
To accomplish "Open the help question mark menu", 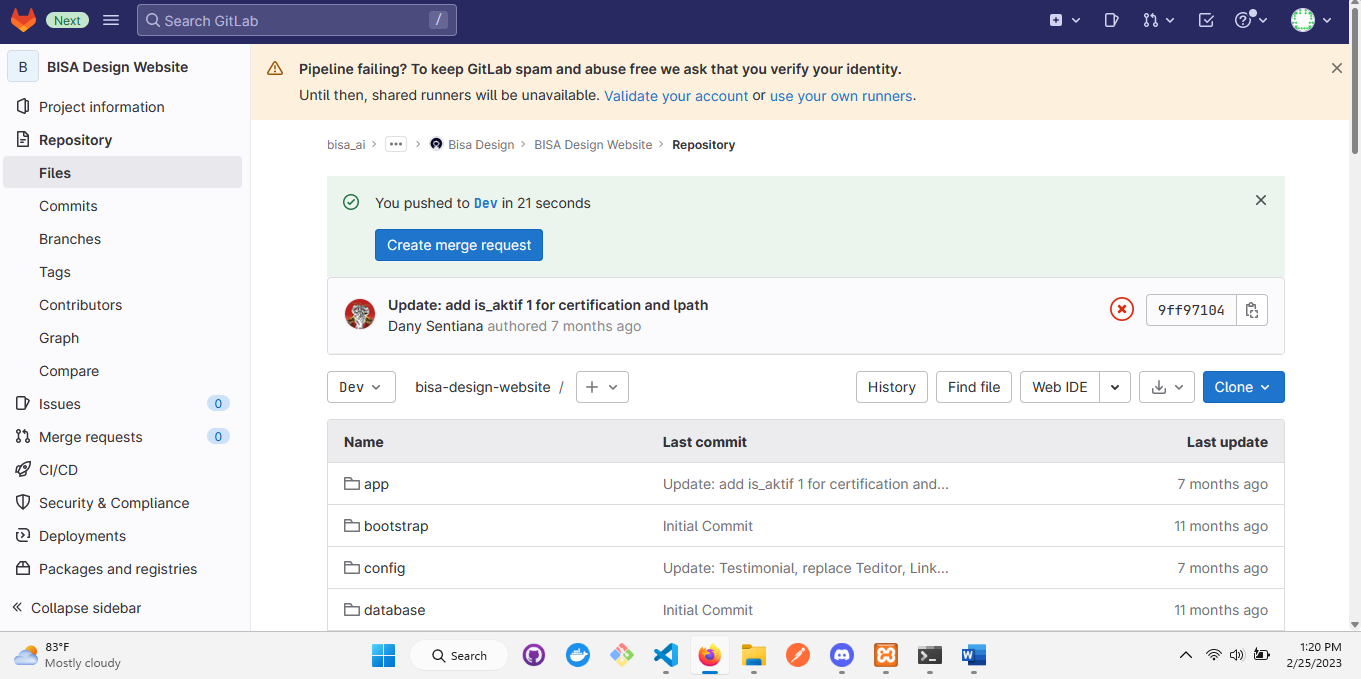I will pyautogui.click(x=1251, y=20).
